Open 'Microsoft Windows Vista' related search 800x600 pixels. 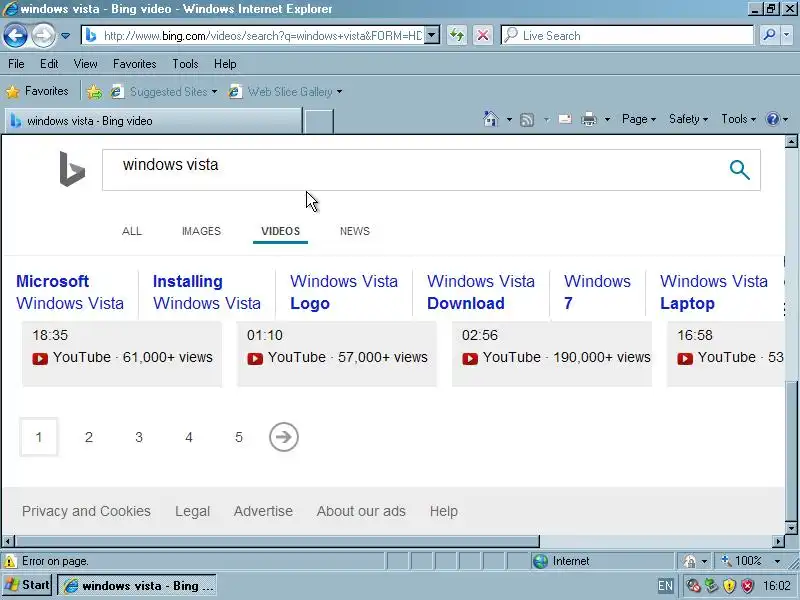tap(70, 292)
